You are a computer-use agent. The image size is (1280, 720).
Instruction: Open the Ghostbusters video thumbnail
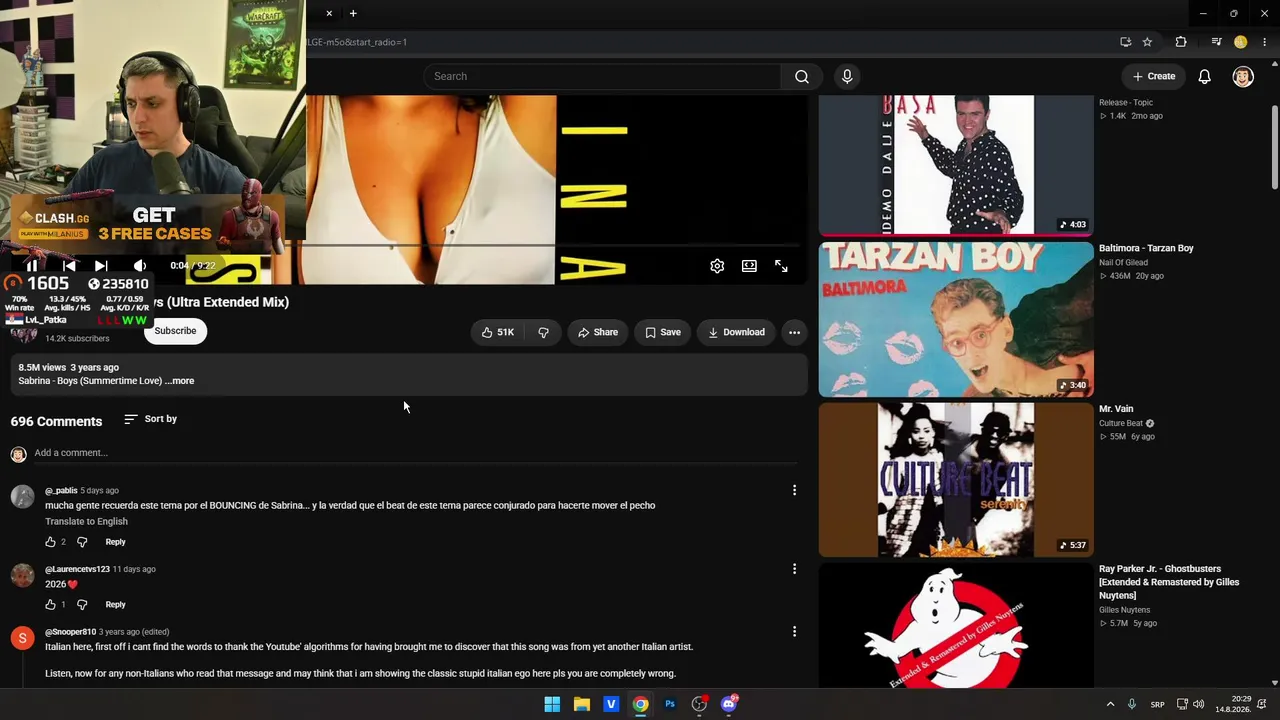pos(956,625)
